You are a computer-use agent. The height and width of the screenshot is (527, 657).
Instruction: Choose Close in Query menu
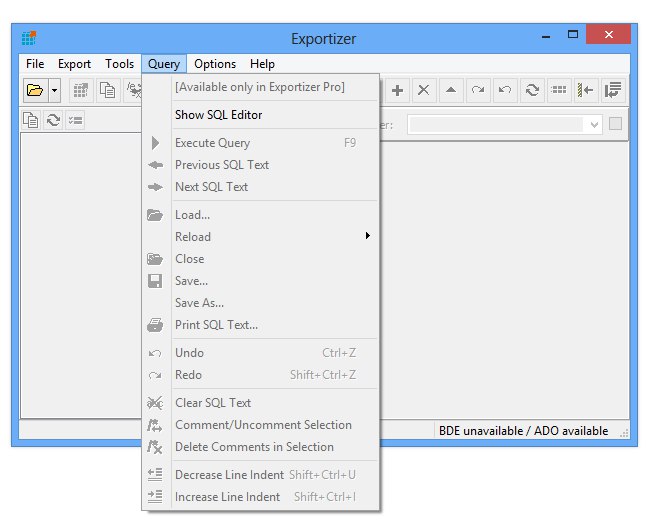point(261,259)
